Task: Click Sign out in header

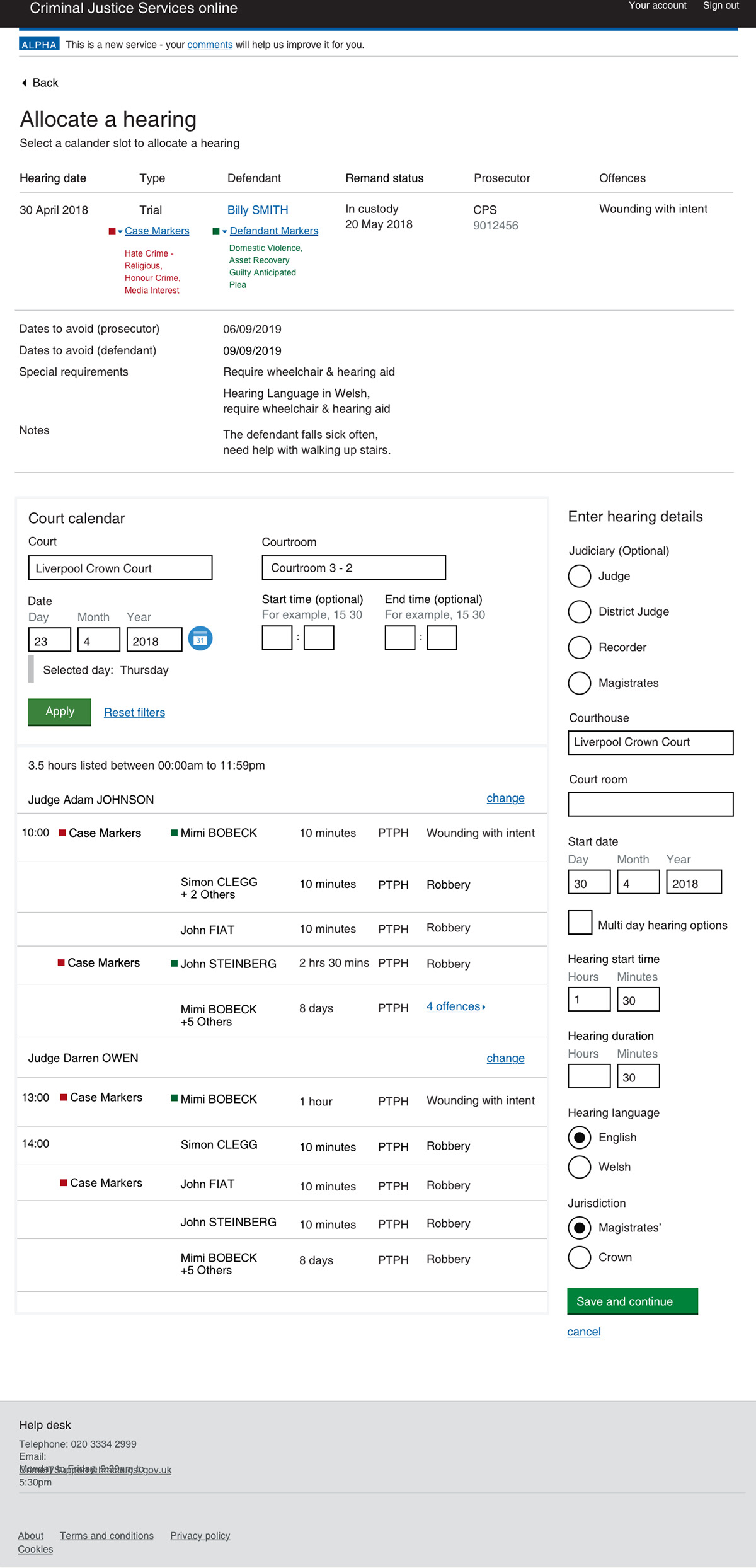Action: (x=721, y=6)
